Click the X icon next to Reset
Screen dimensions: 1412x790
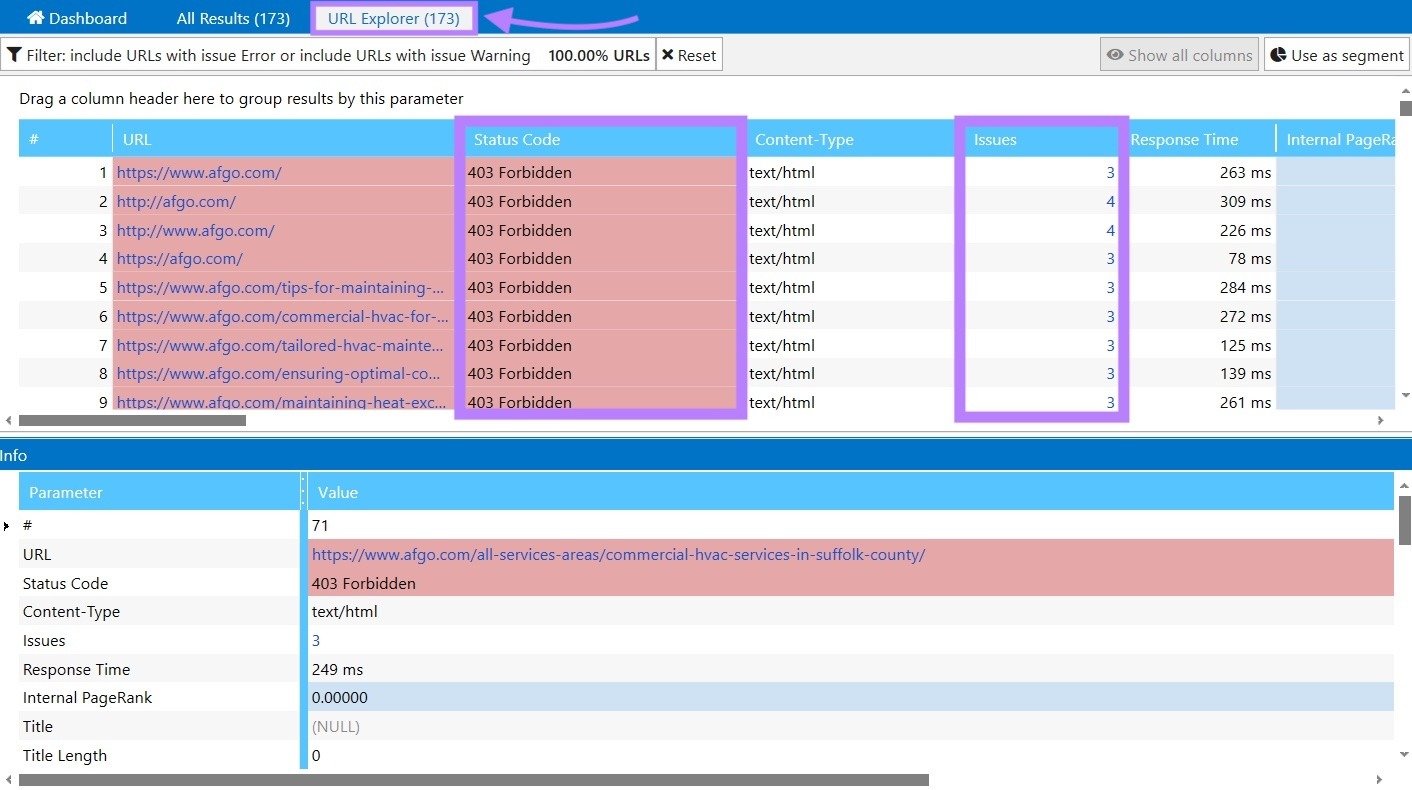pos(668,54)
